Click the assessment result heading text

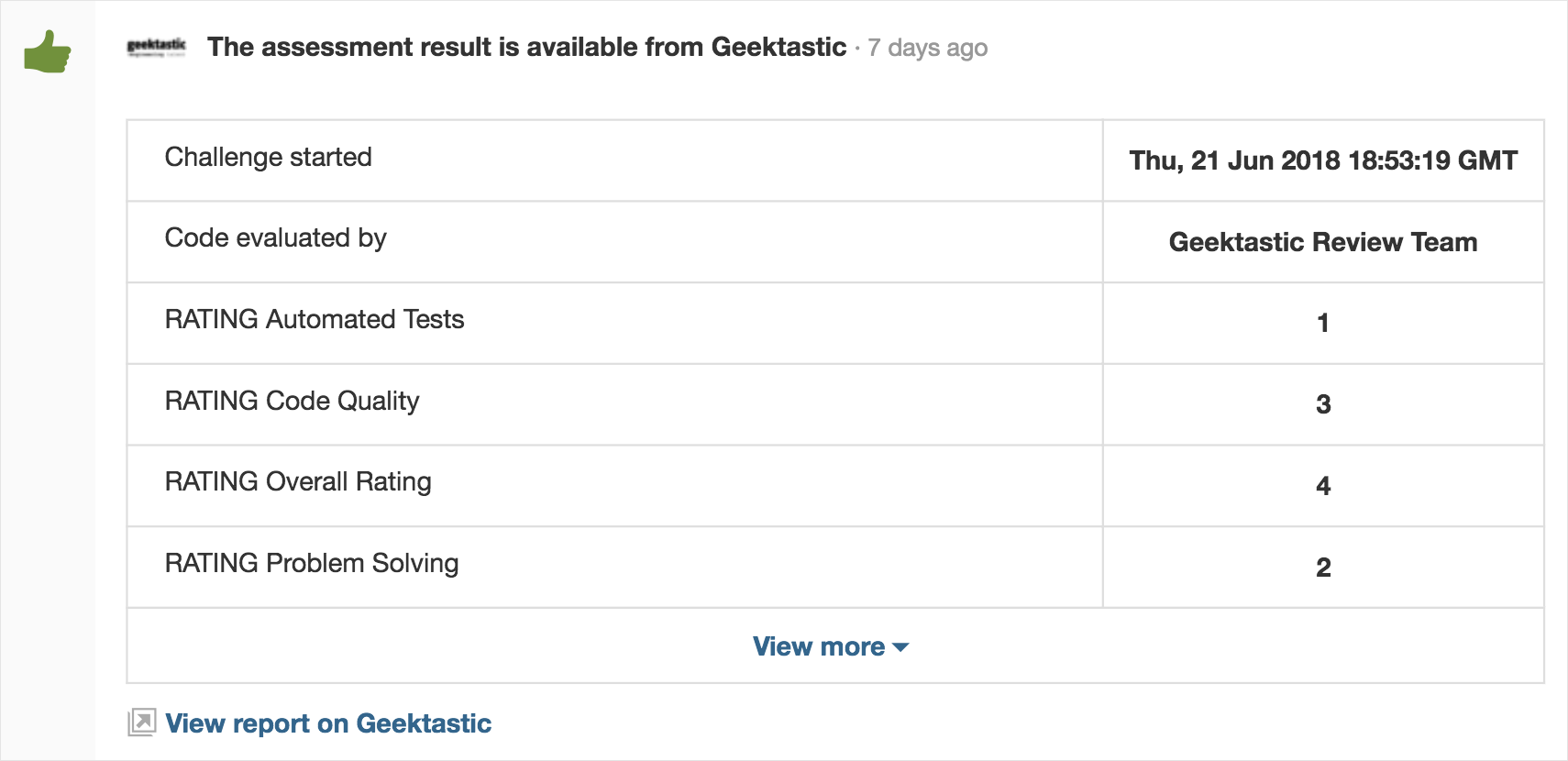point(526,47)
